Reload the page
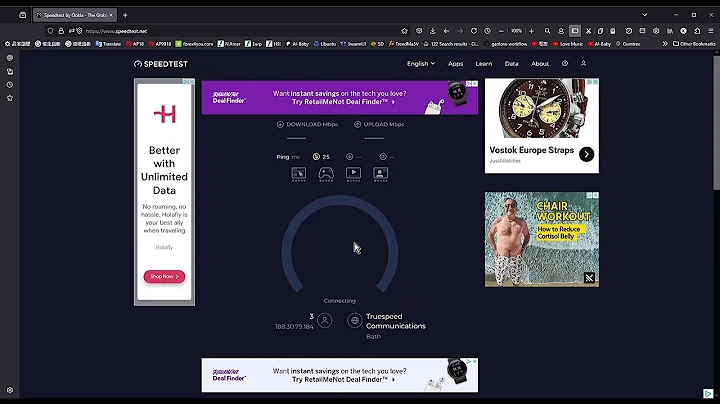The width and height of the screenshot is (720, 404). pos(474,31)
